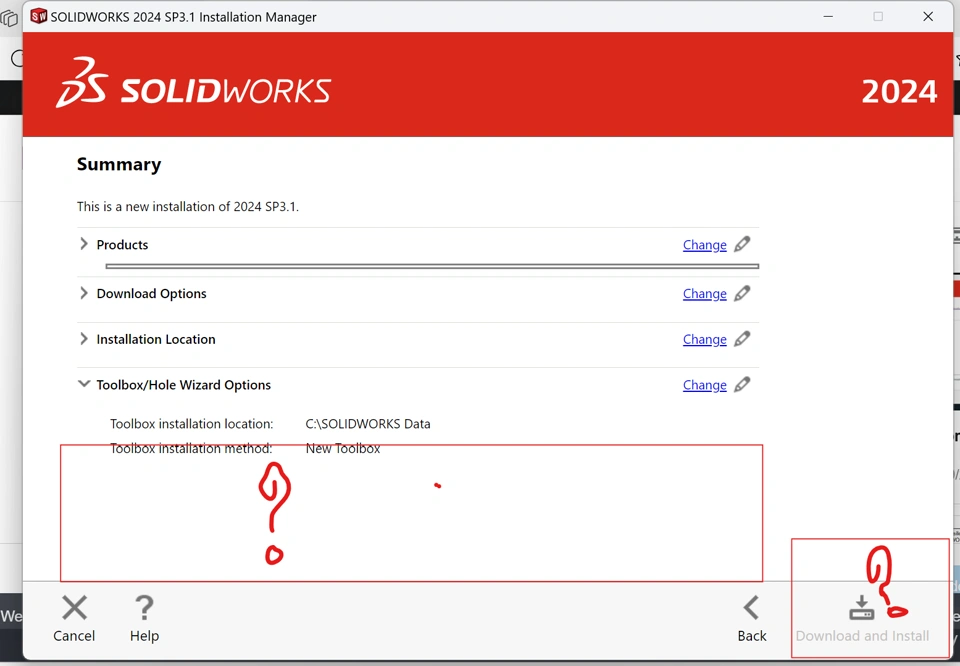Click the Cancel X icon

pos(74,608)
